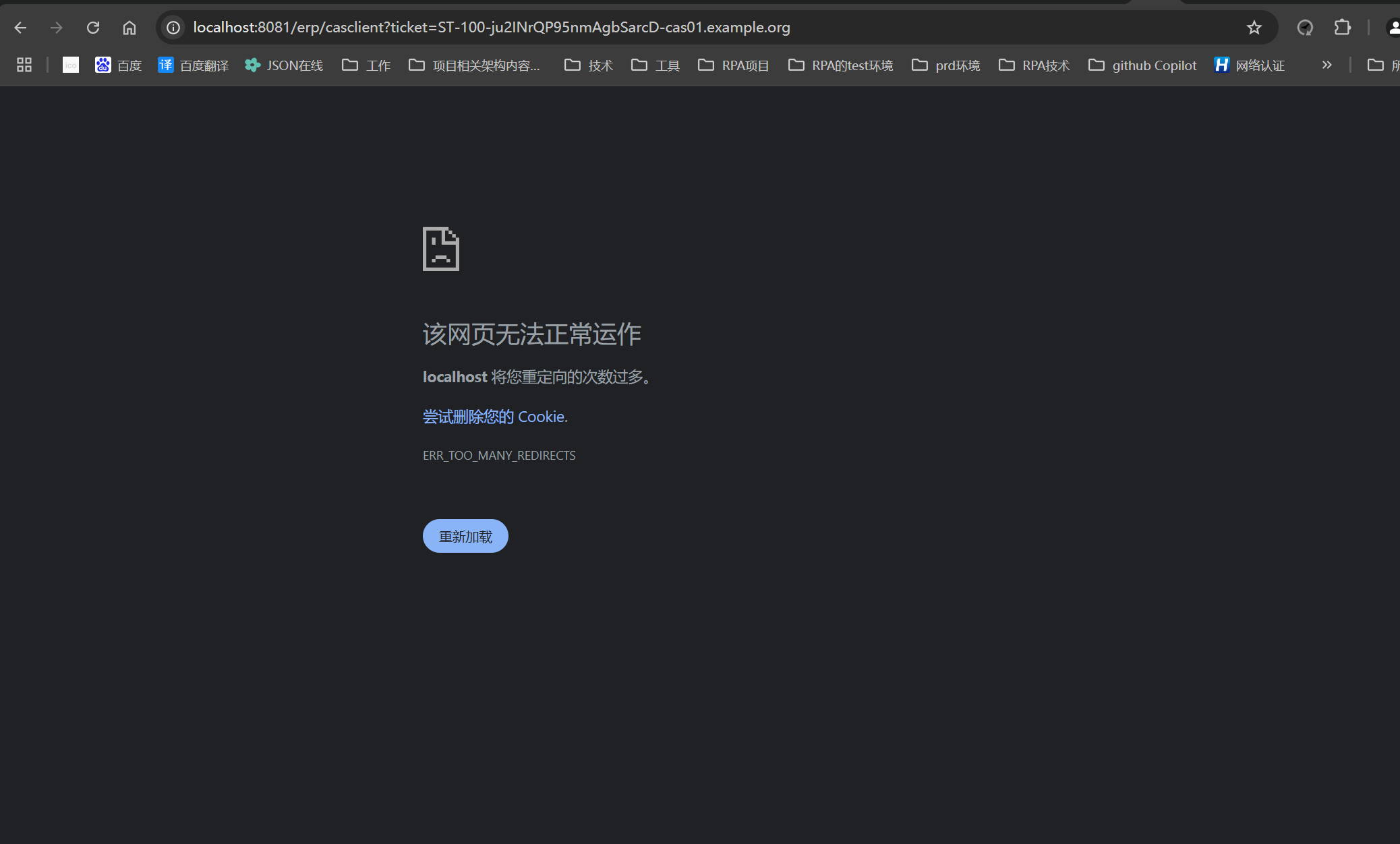This screenshot has height=844, width=1400.
Task: Open the 网络认证 bookmark
Action: [x=1250, y=65]
